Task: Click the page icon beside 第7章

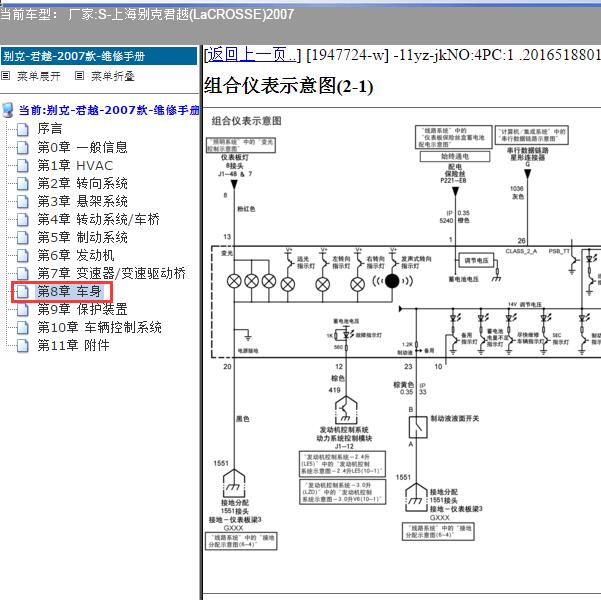Action: tap(23, 274)
